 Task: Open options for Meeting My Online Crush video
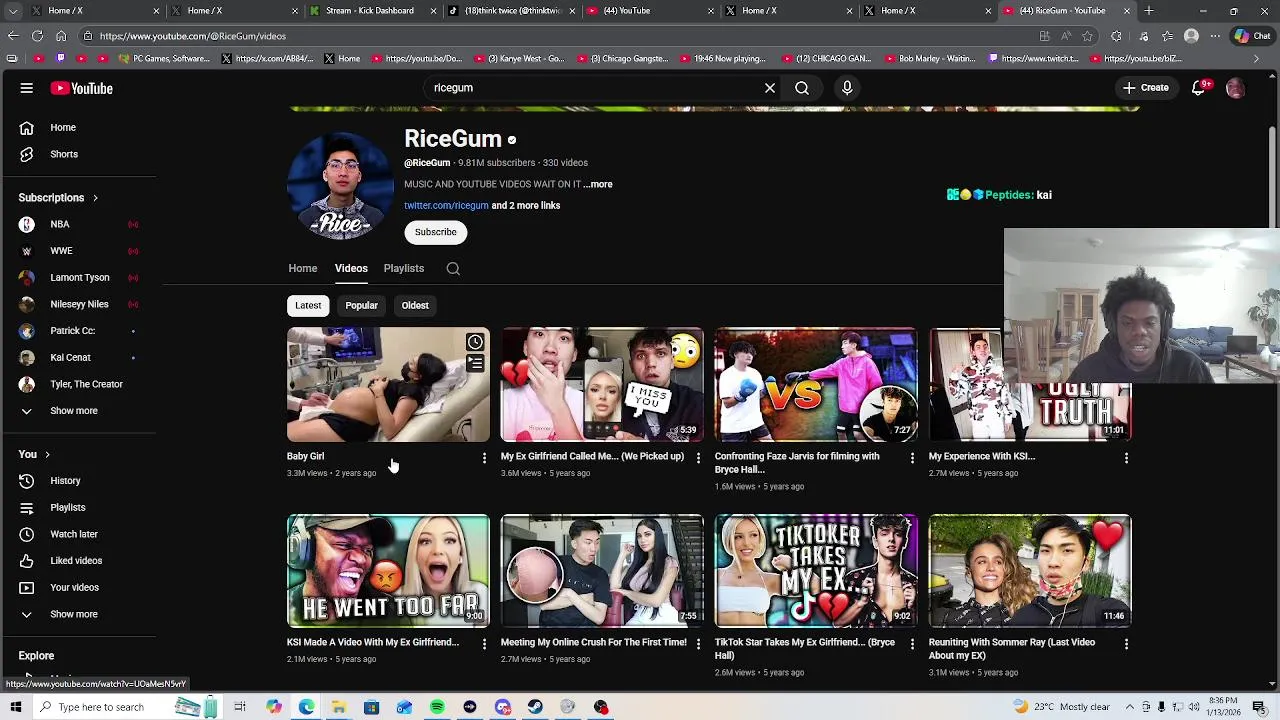tap(698, 644)
